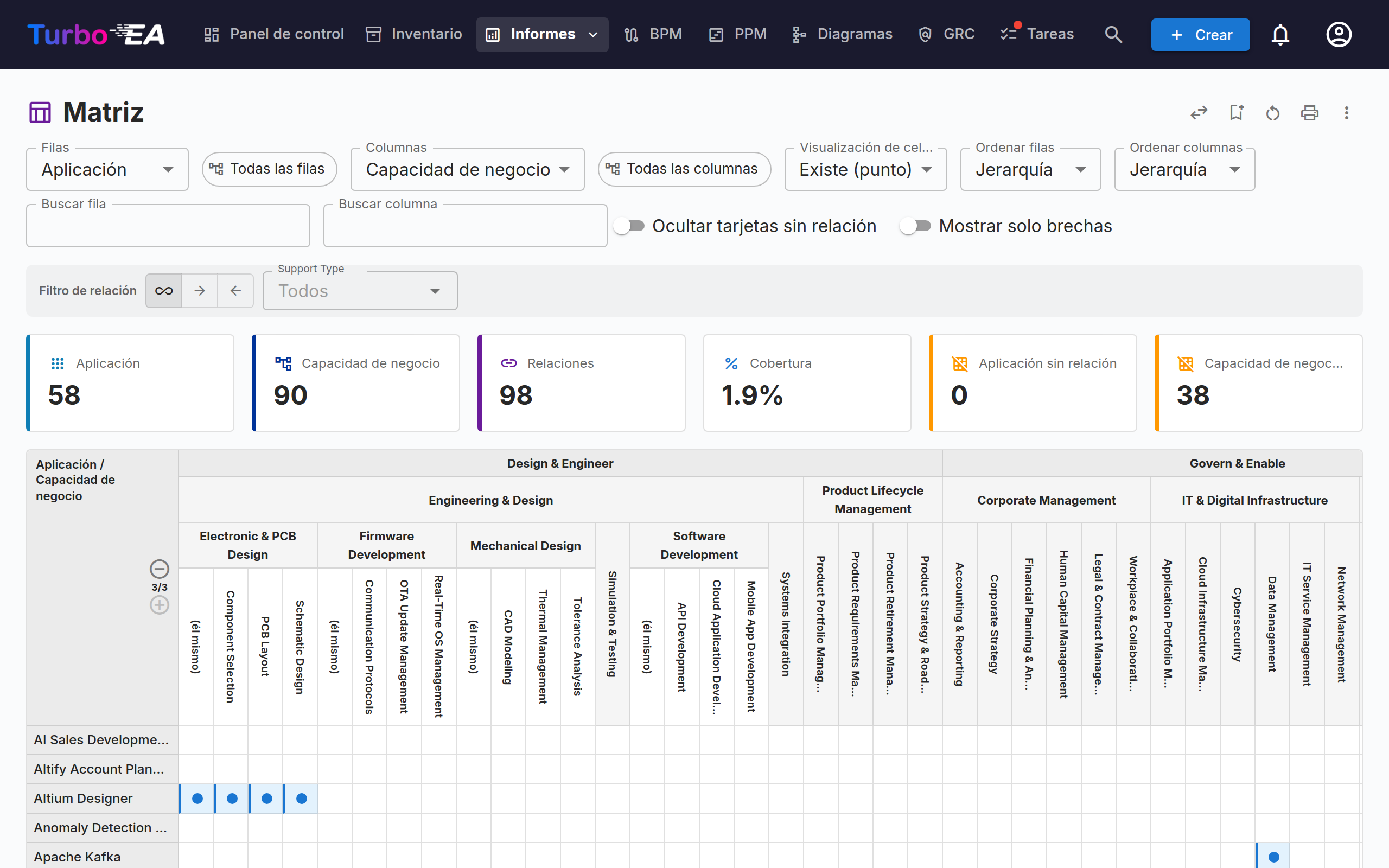Image resolution: width=1389 pixels, height=868 pixels.
Task: Open the Ordenar filas dropdown
Action: 1030,169
